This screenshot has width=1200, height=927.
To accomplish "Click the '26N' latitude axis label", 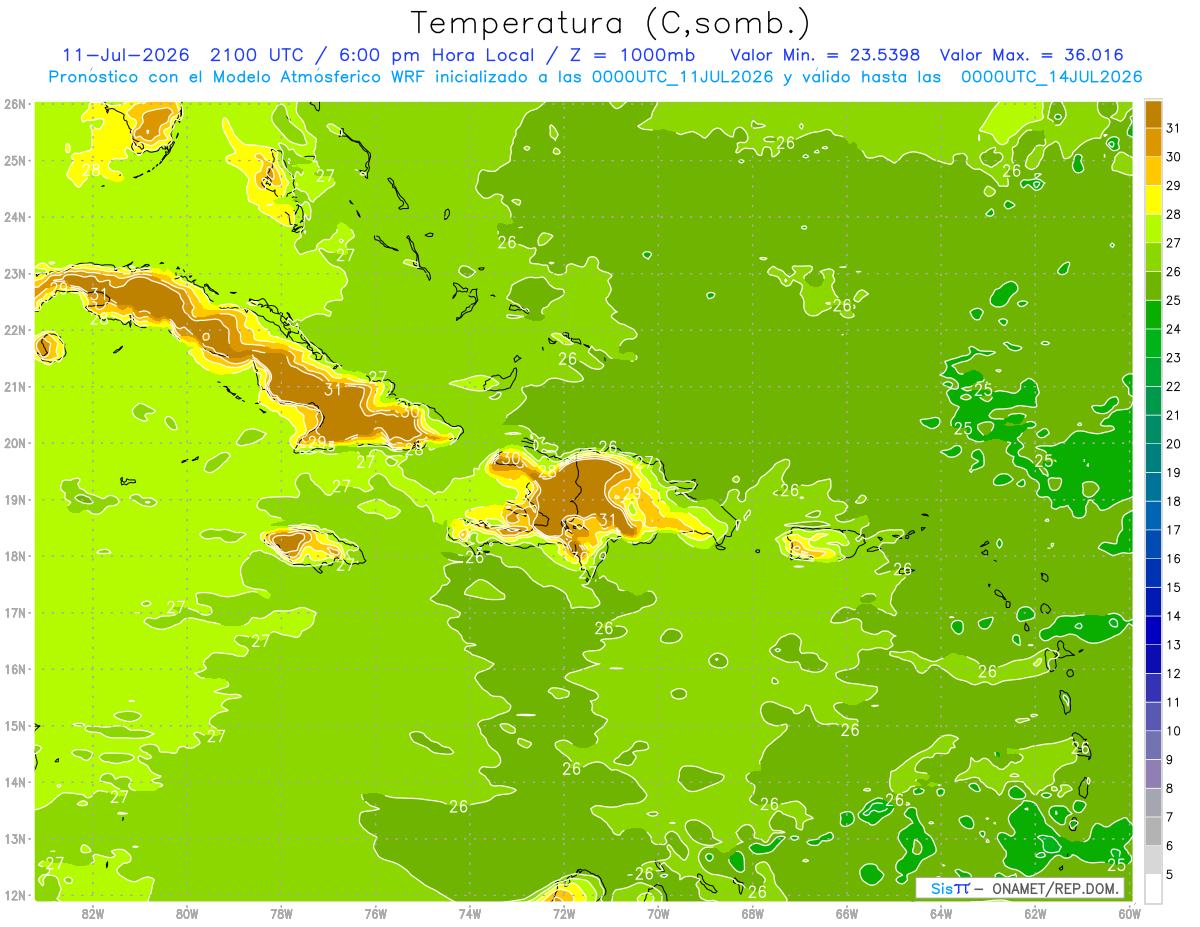I will [15, 104].
